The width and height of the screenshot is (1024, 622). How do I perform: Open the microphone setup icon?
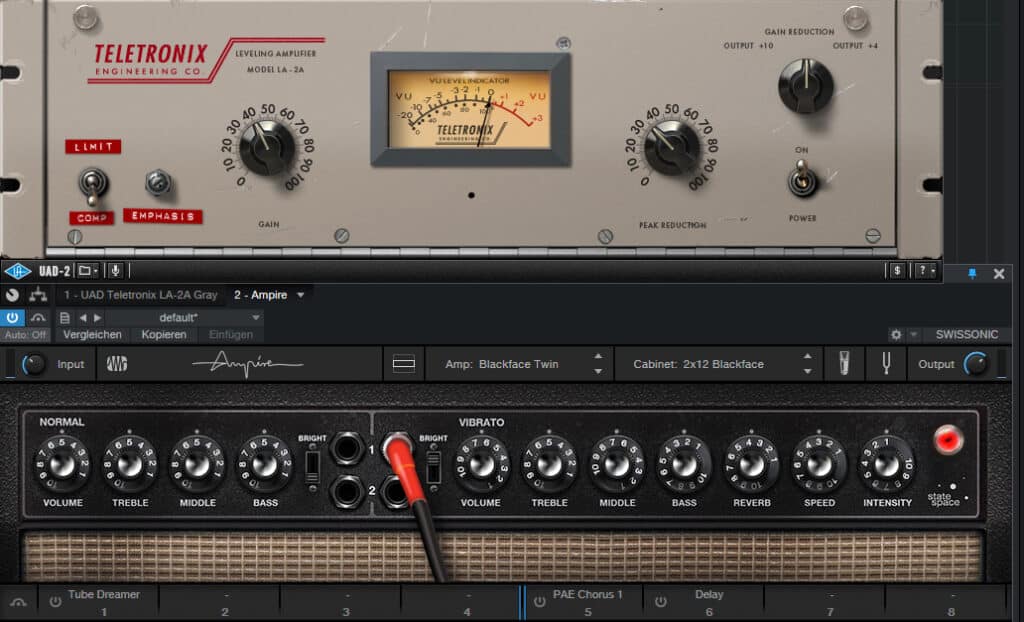point(844,363)
